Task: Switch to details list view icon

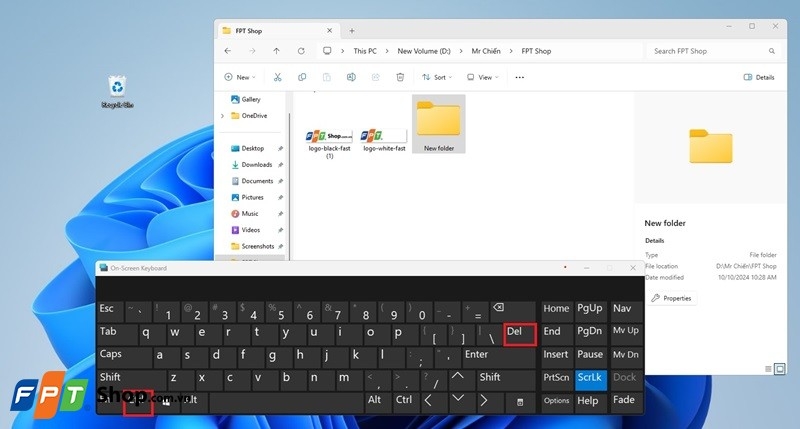Action: pyautogui.click(x=768, y=369)
